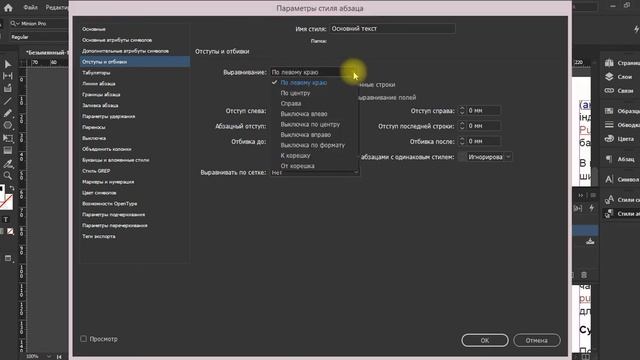640x360 pixels.
Task: Toggle the Просмотр preview checkbox
Action: pyautogui.click(x=84, y=339)
